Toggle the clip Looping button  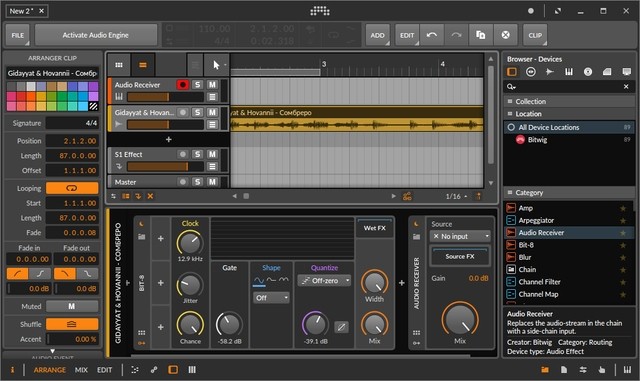[72, 188]
